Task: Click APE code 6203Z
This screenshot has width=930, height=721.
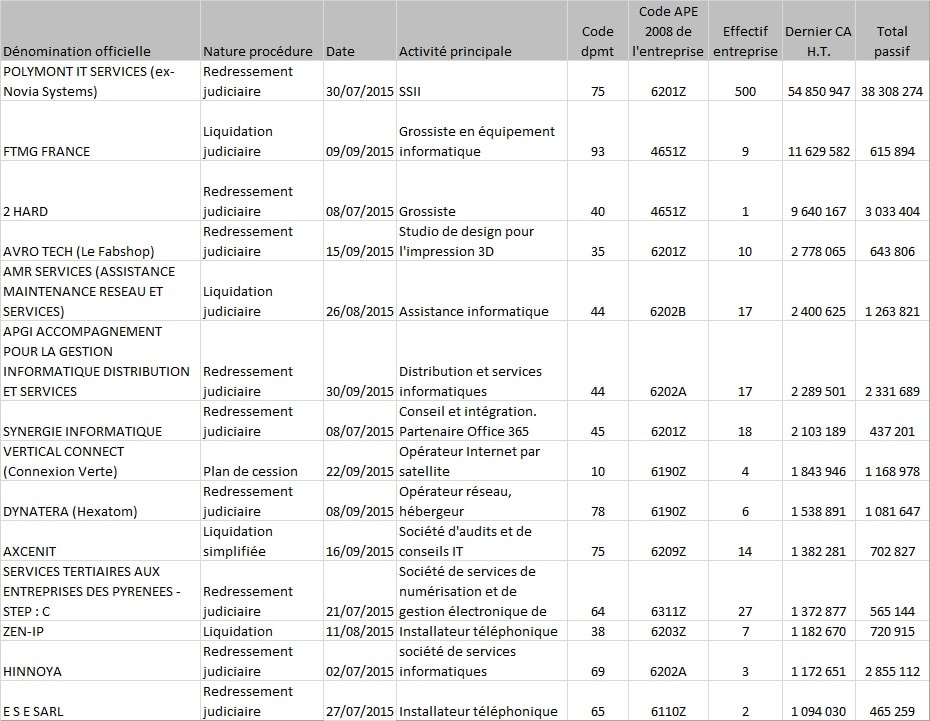Action: tap(668, 631)
